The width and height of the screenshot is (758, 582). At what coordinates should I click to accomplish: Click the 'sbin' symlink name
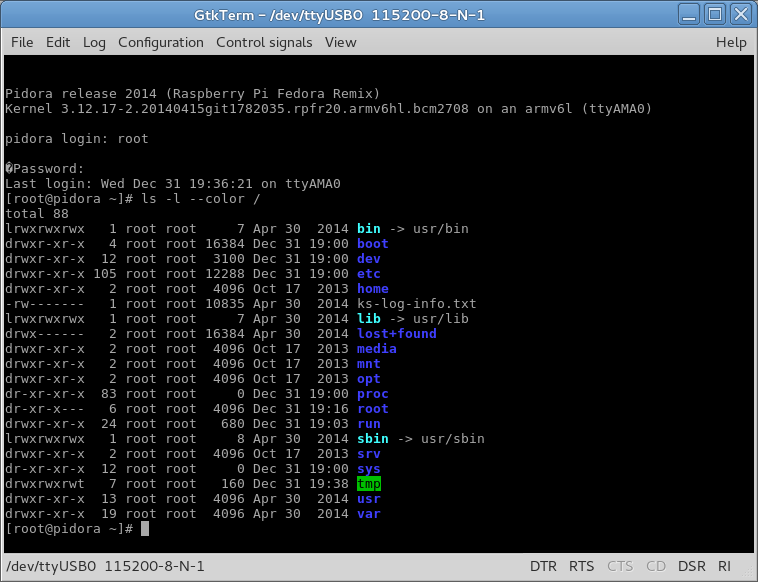372,438
